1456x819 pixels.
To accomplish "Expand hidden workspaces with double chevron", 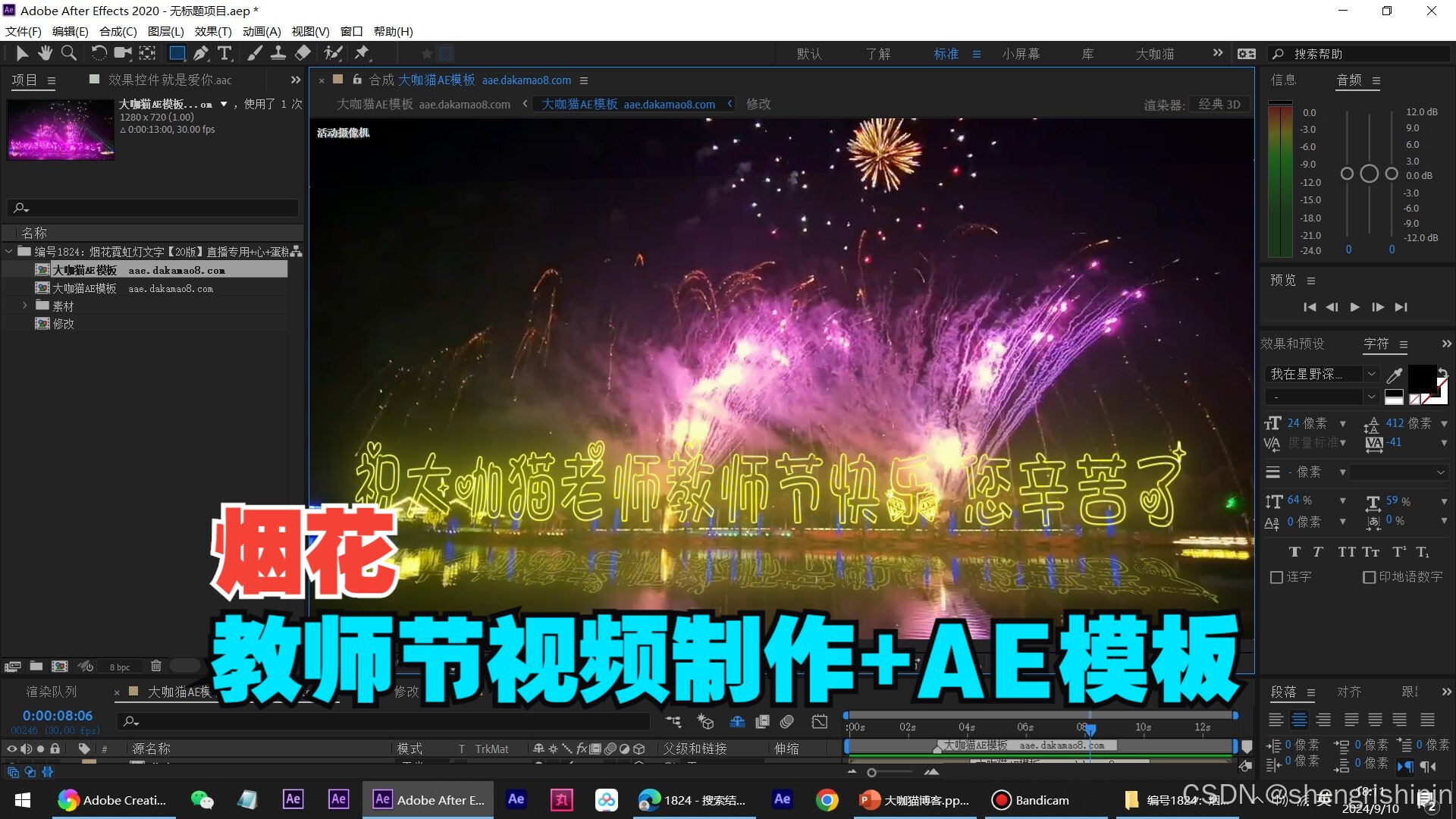I will click(x=1217, y=53).
